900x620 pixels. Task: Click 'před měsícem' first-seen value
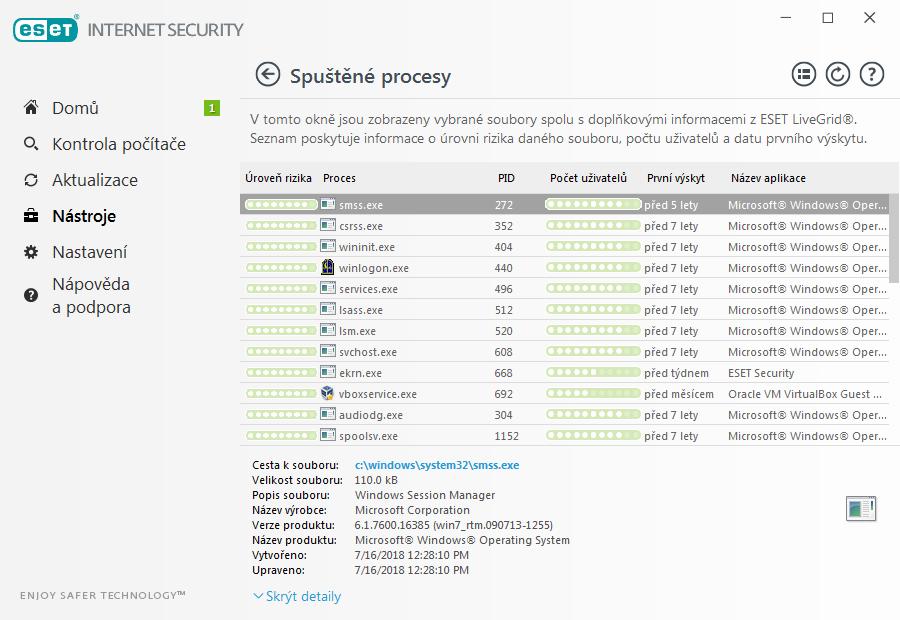[x=678, y=394]
